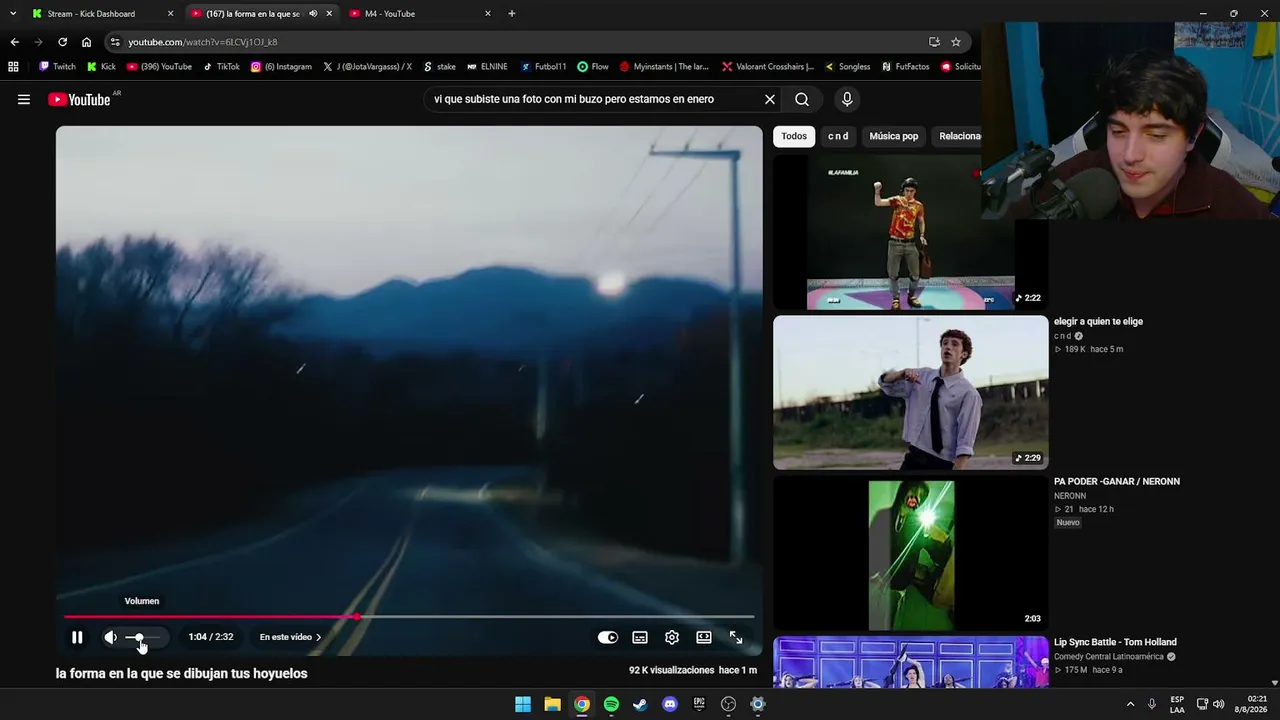Switch keyboard layout via ESP LAA indicator
Viewport: 1280px width, 720px height.
(x=1177, y=704)
